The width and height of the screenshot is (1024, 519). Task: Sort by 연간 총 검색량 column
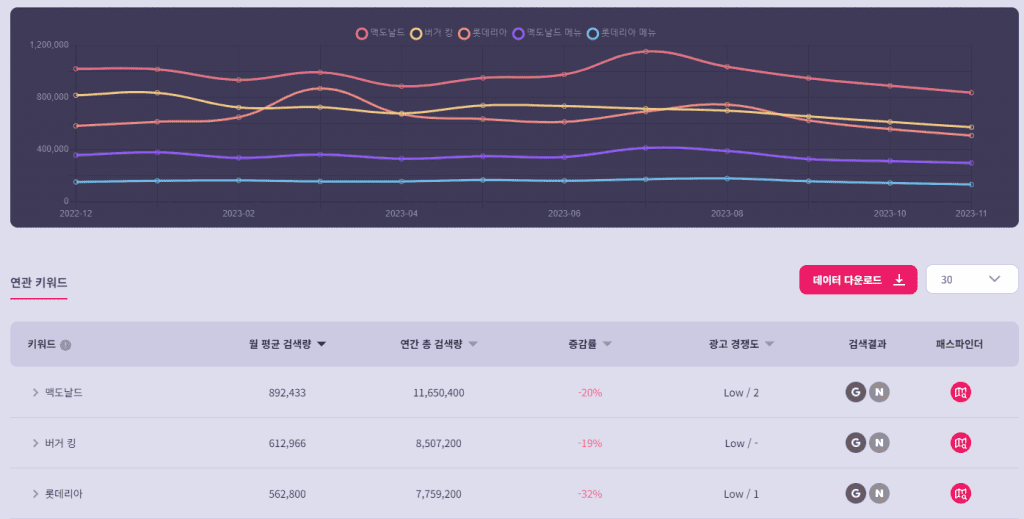[439, 344]
